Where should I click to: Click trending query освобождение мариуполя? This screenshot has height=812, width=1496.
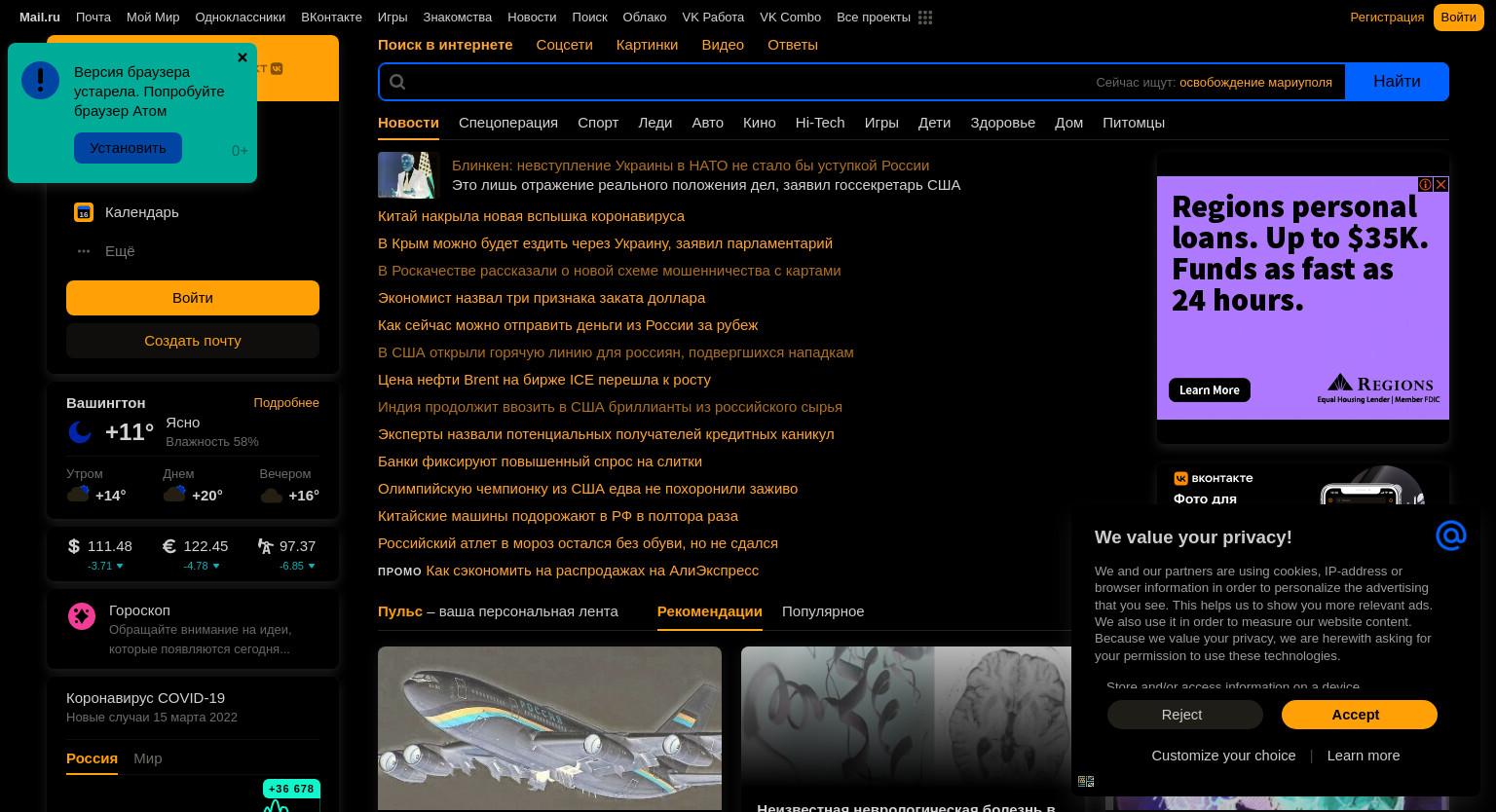pyautogui.click(x=1255, y=83)
